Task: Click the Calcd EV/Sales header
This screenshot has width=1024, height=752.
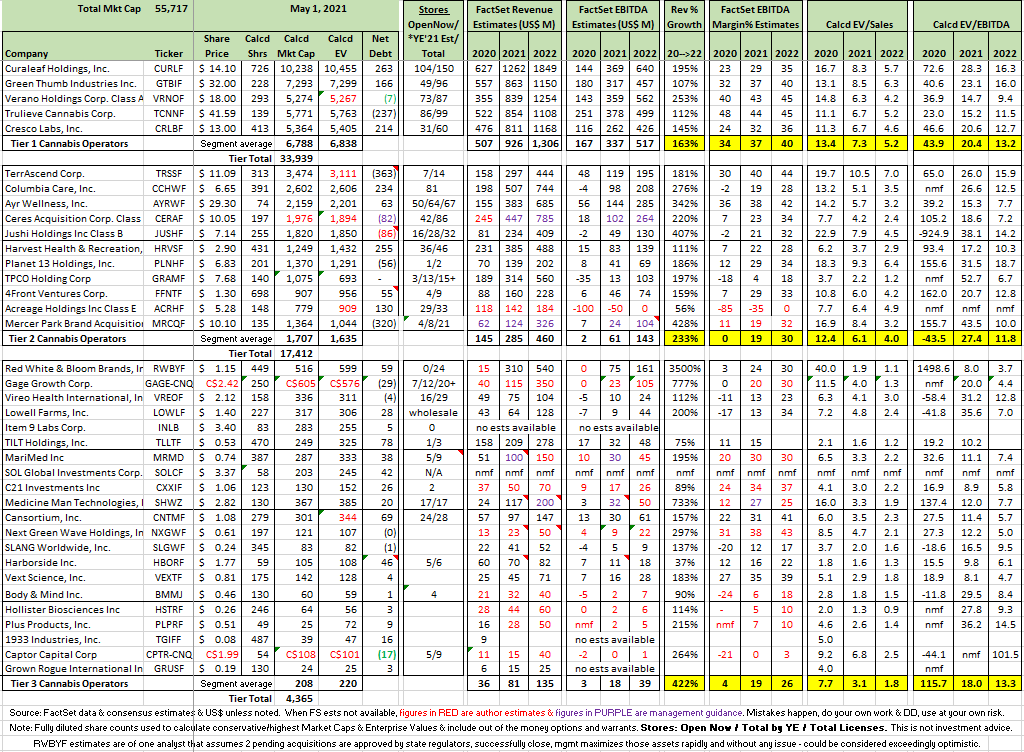Action: 859,24
